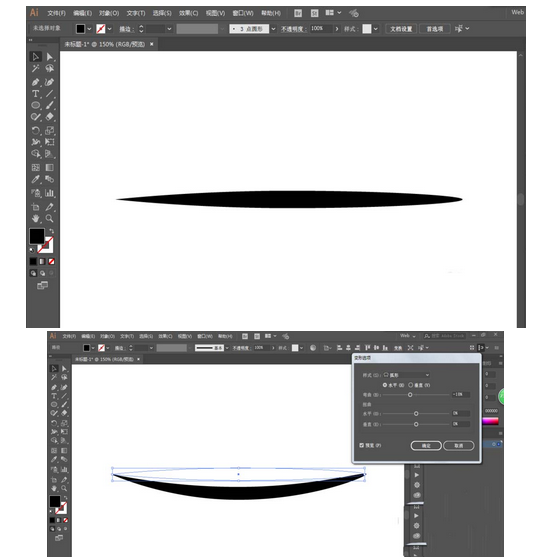Open the 3 点圆形 brush dropdown
The height and width of the screenshot is (560, 533).
pyautogui.click(x=273, y=29)
